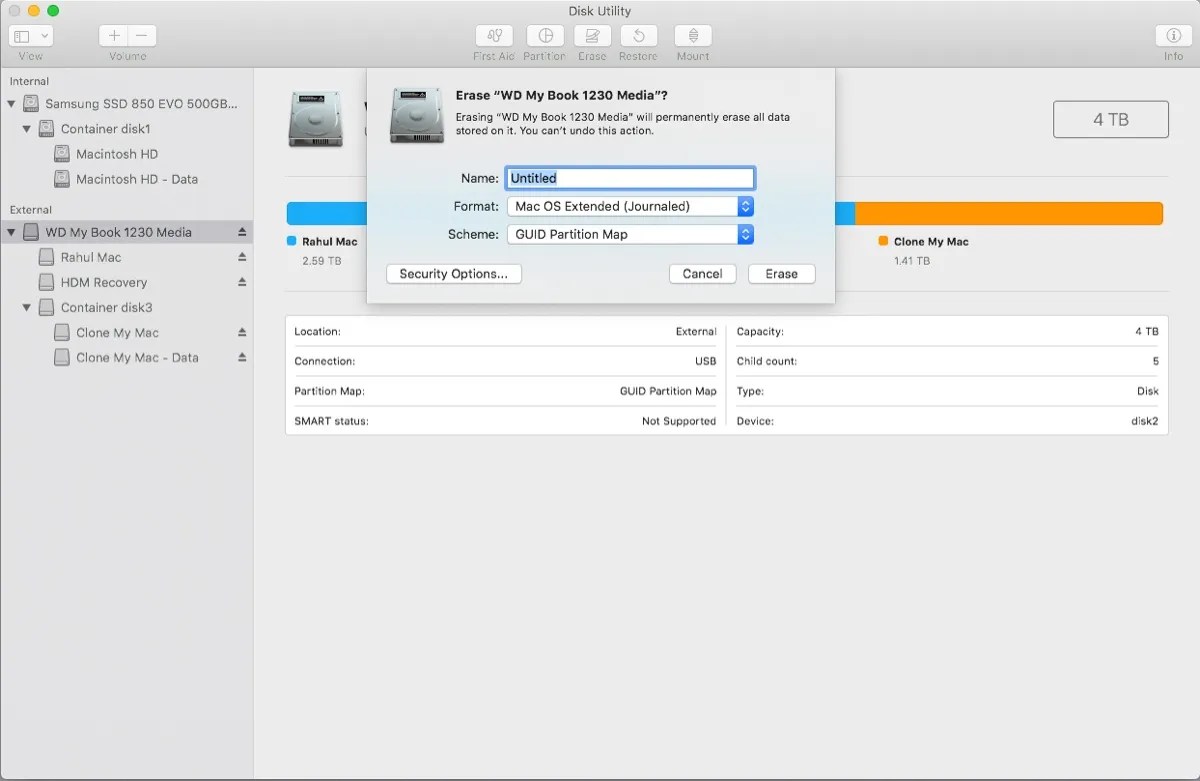Click the orange Clone My Mac partition bar
This screenshot has width=1200, height=781.
[1000, 212]
